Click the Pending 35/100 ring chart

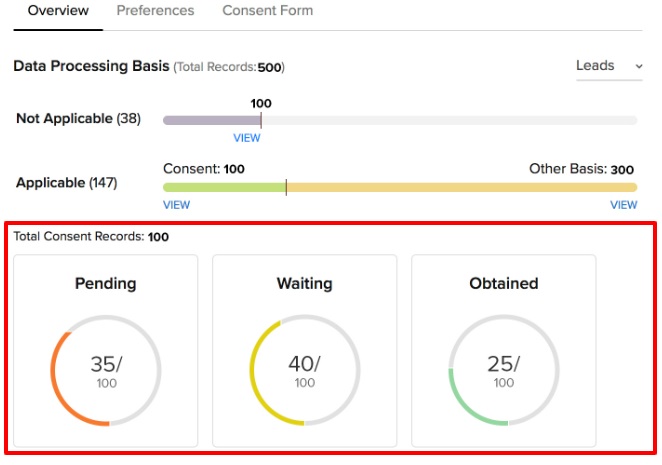click(x=106, y=370)
